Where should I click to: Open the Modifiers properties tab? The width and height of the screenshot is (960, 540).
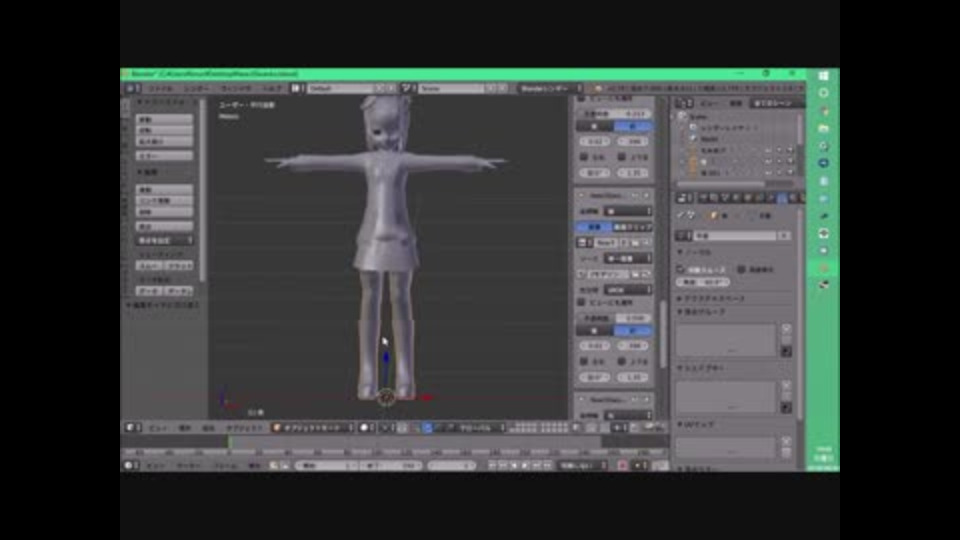point(770,198)
